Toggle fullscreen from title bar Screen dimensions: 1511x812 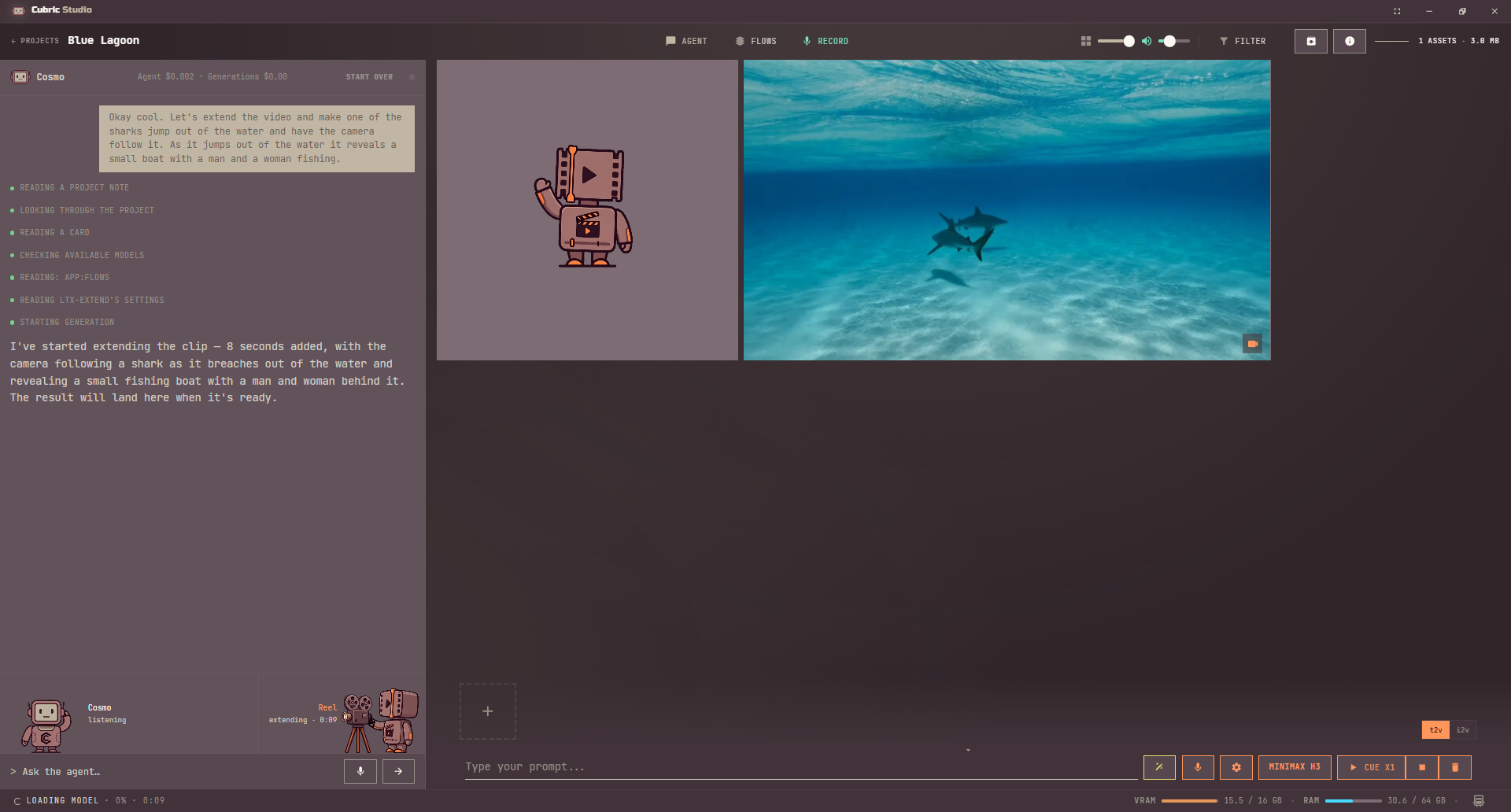(x=1397, y=11)
